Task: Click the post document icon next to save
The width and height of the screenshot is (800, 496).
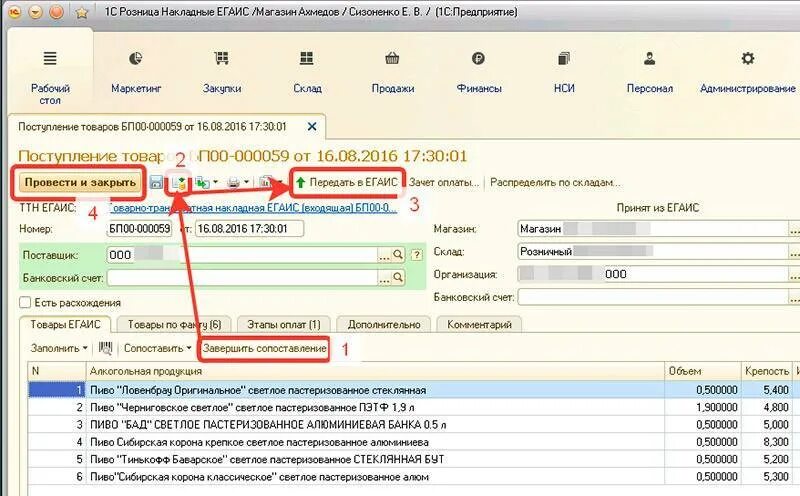Action: pos(179,182)
